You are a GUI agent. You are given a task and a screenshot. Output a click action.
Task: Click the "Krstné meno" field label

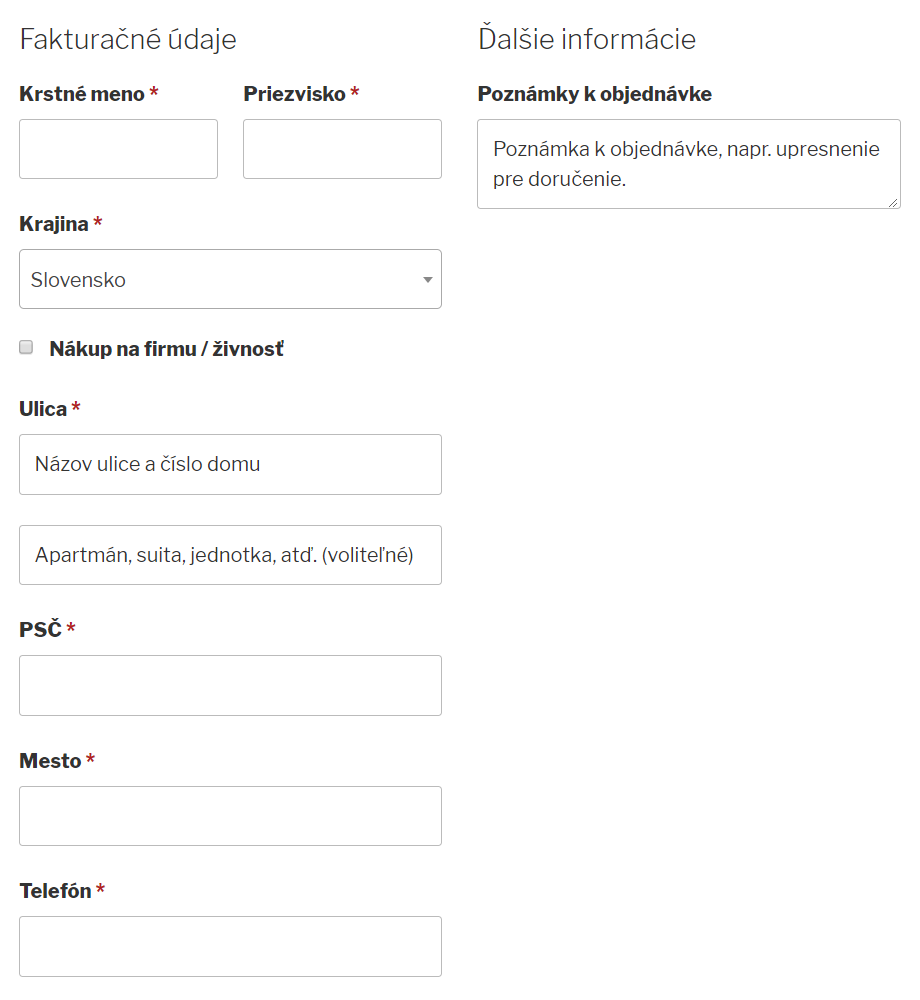(x=83, y=94)
